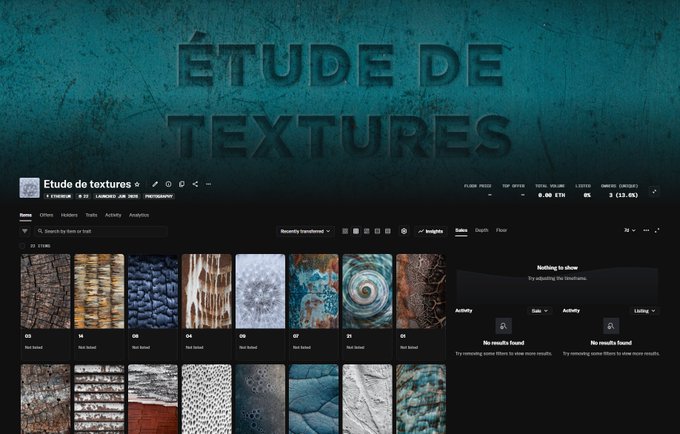Click the FLOOR PRICE stat label
The image size is (680, 434).
tap(478, 186)
